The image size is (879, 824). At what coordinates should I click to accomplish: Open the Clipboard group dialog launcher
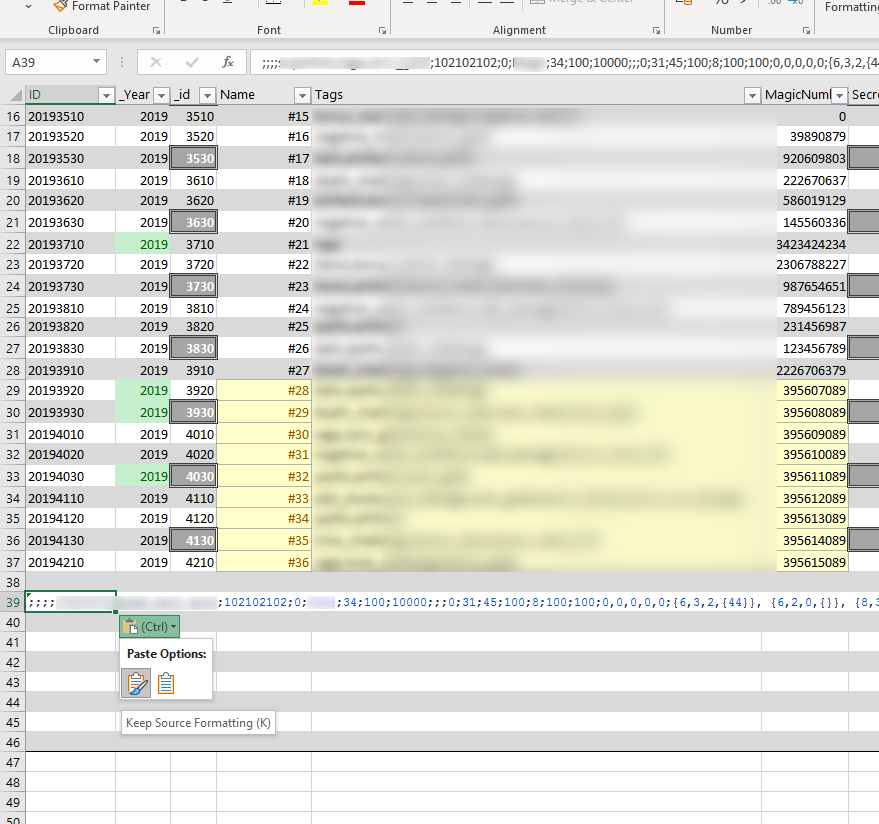click(156, 30)
